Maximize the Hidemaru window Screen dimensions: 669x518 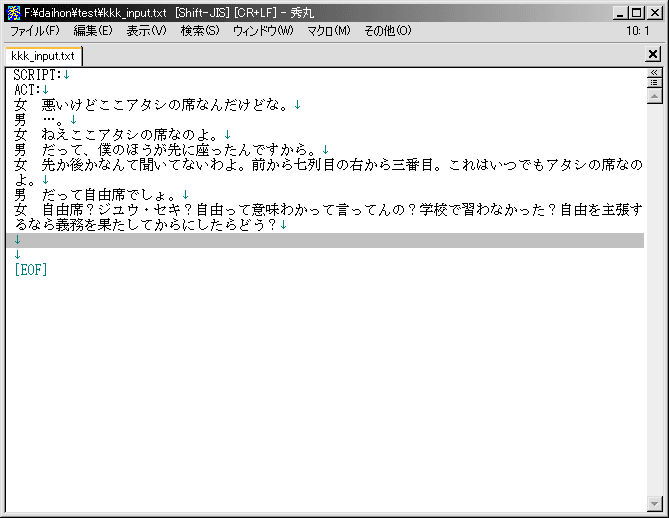point(636,13)
